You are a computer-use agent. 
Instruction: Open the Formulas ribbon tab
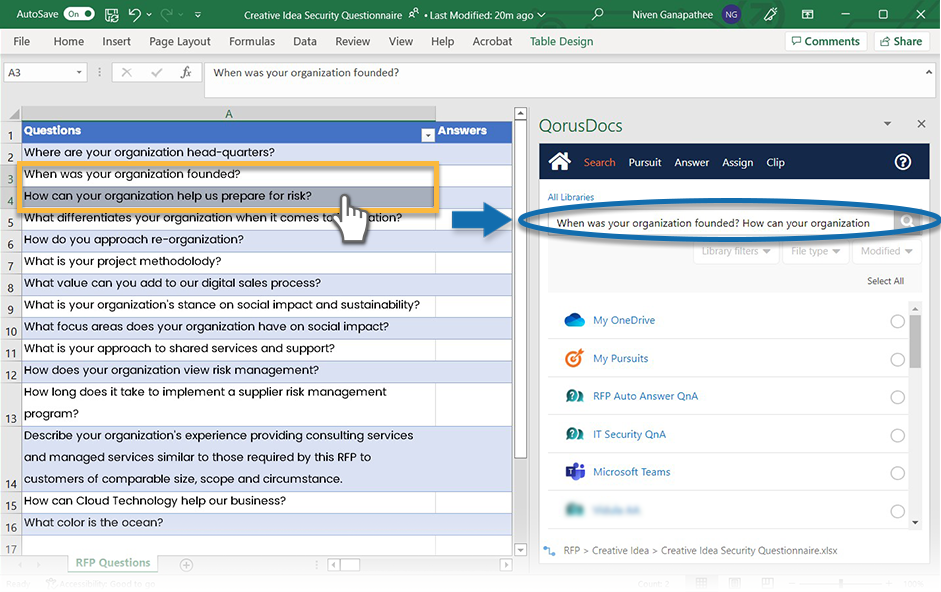tap(252, 42)
